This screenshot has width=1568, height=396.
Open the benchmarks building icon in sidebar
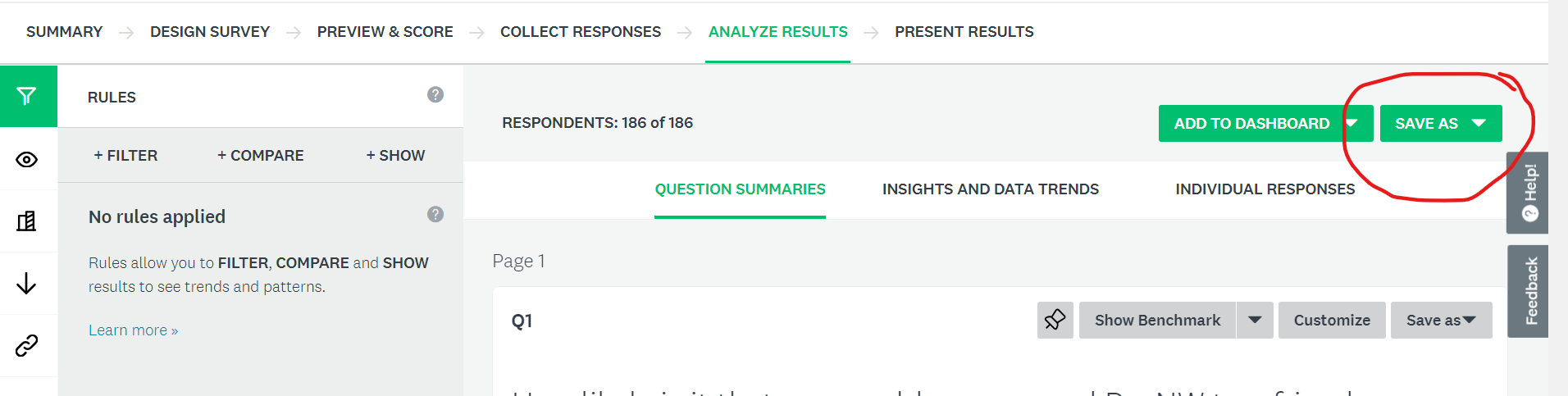[x=27, y=221]
